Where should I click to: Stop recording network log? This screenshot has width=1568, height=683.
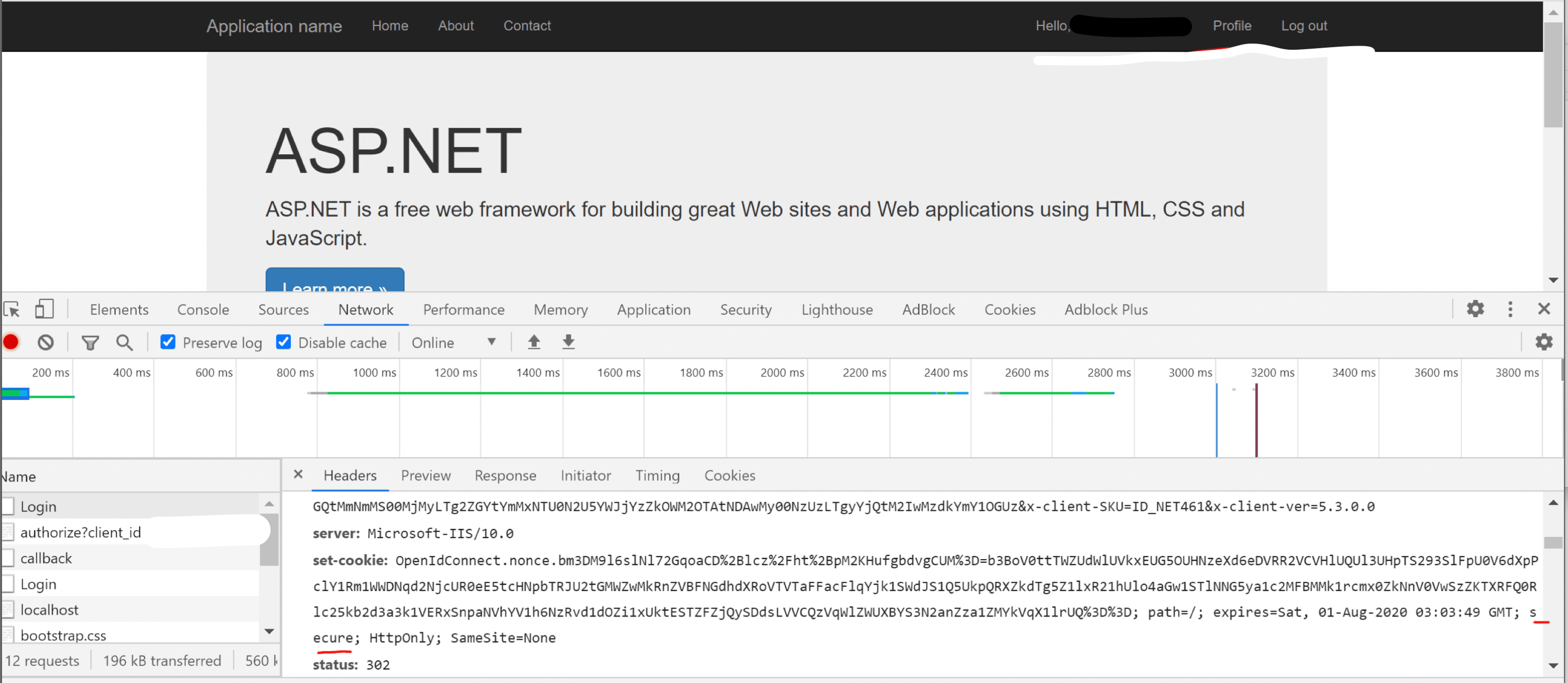tap(11, 343)
